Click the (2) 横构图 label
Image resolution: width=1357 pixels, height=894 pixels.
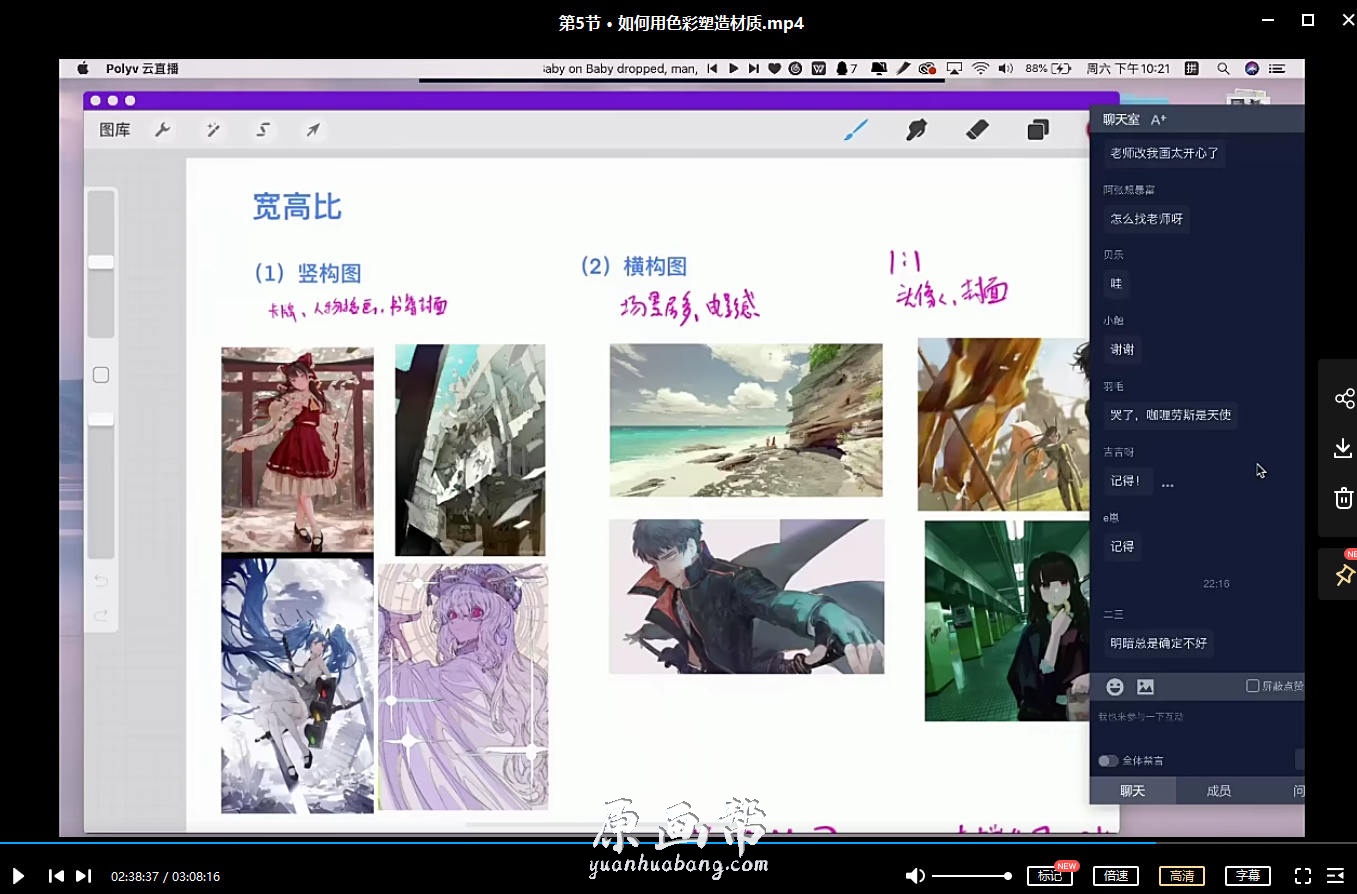coord(634,266)
